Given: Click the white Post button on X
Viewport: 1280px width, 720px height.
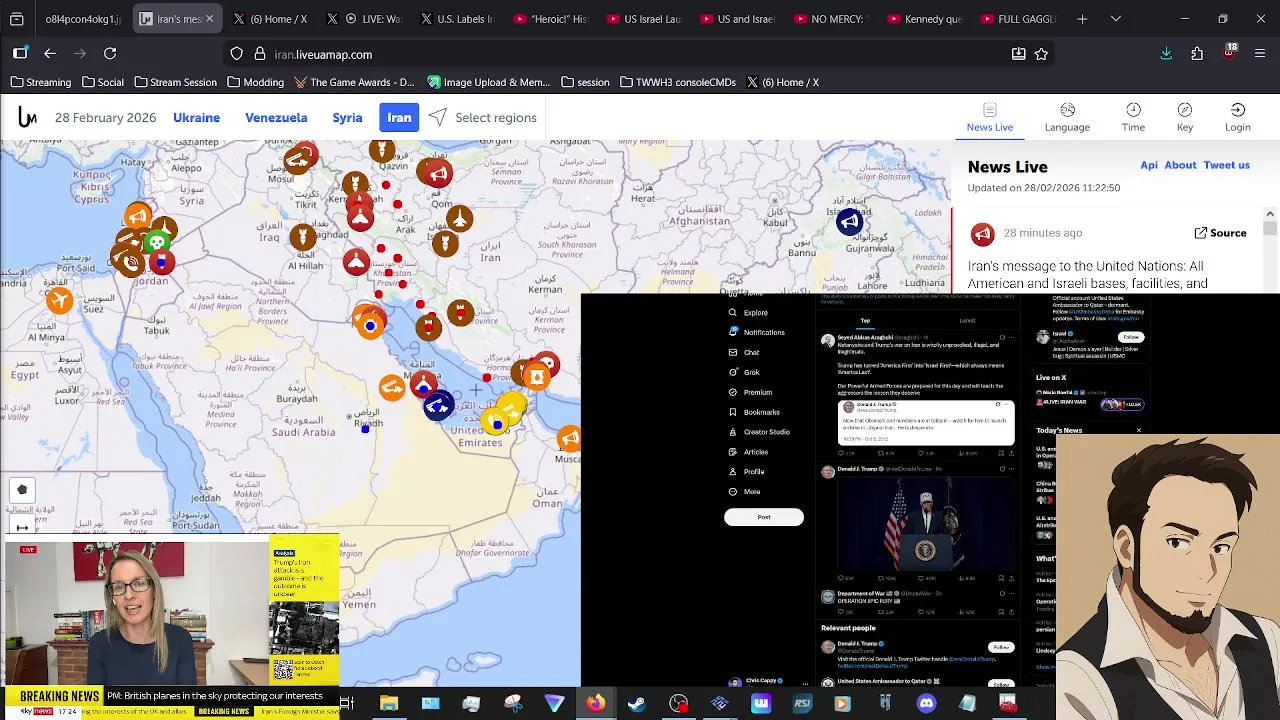Looking at the screenshot, I should 764,517.
